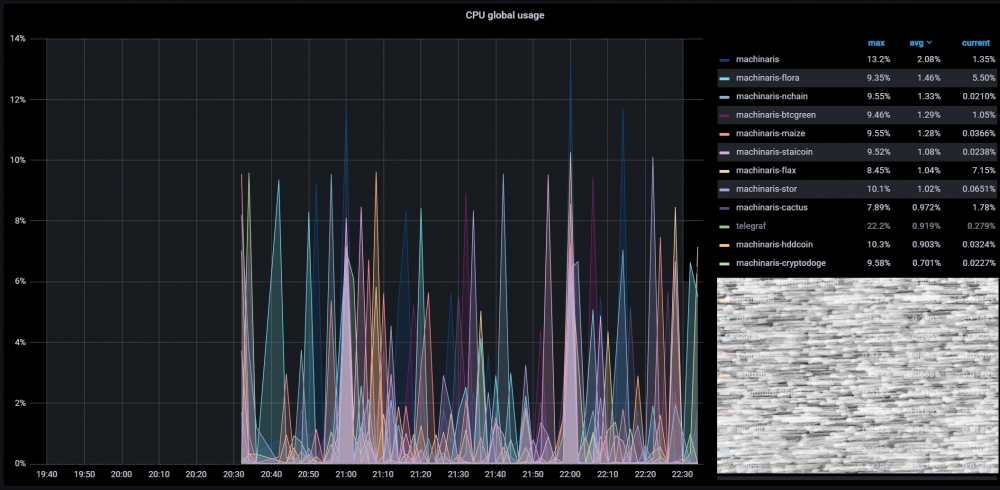Isolate the telegraf series in the legend

[751, 226]
